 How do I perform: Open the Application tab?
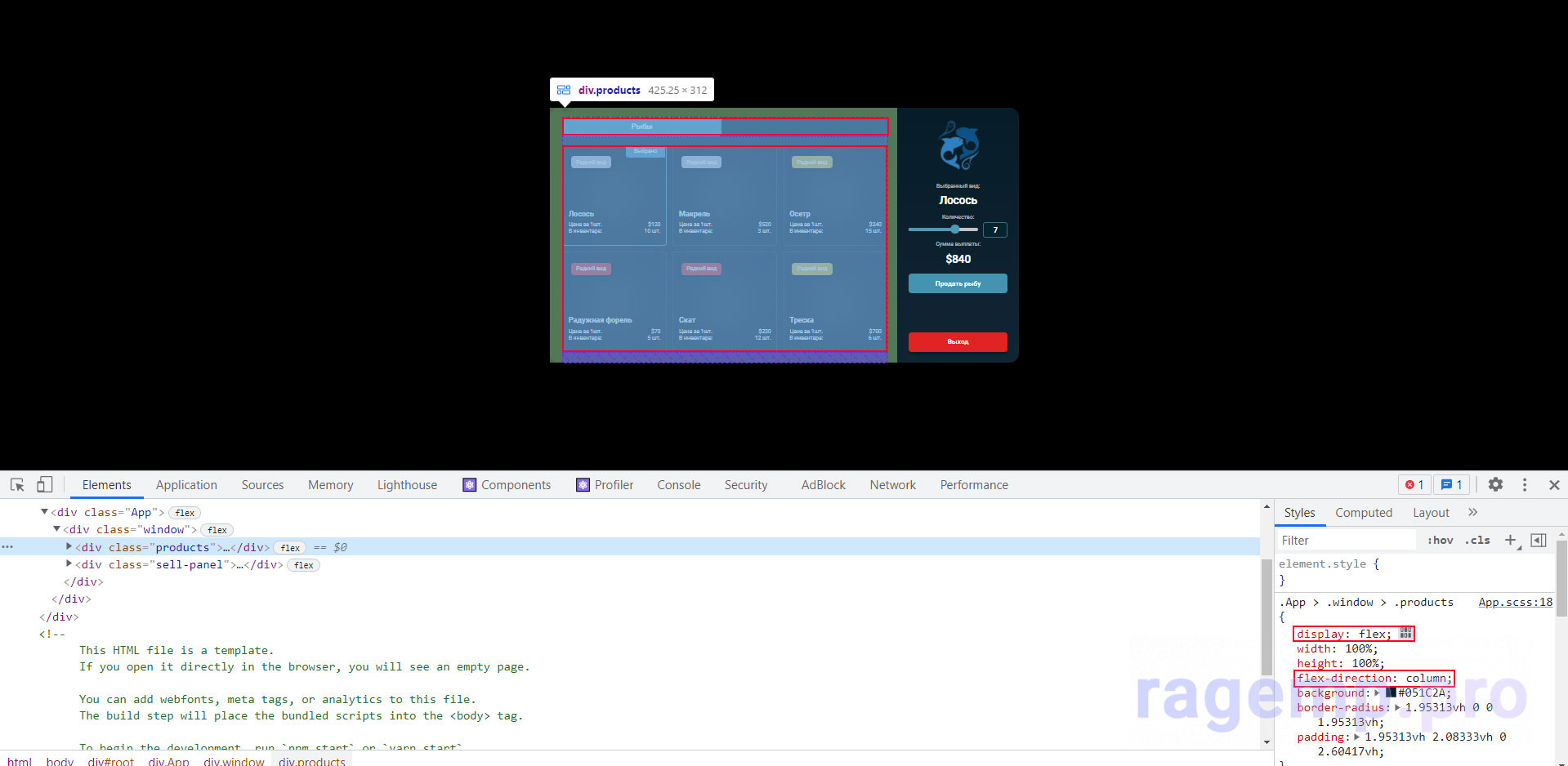pyautogui.click(x=186, y=484)
